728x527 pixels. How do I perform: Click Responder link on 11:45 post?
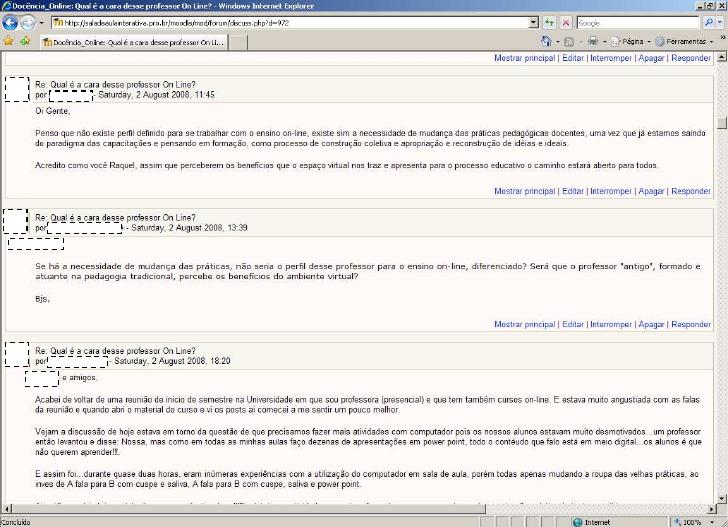[x=691, y=191]
